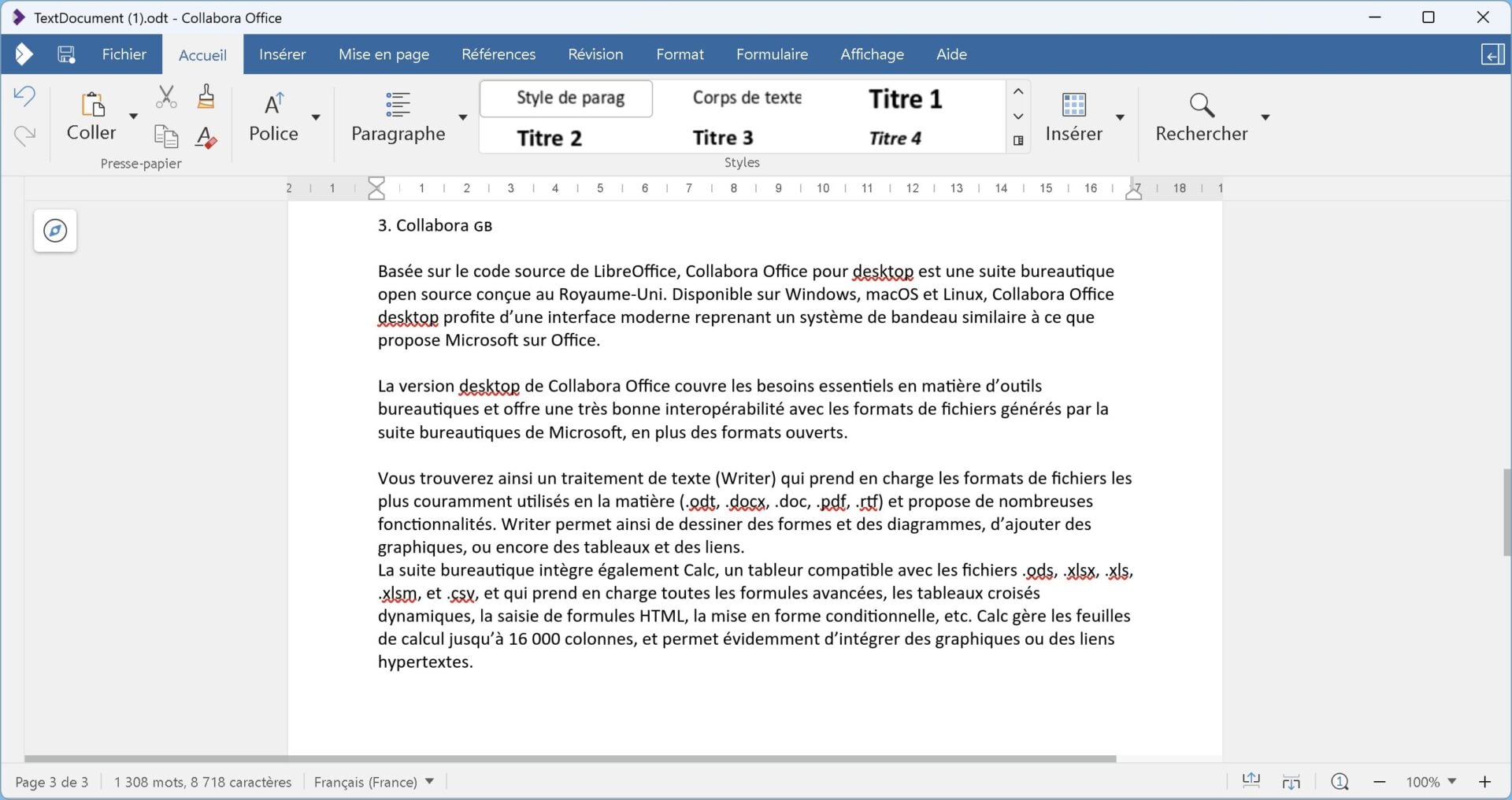1512x800 pixels.
Task: Open the Navigator compass button
Action: tap(55, 231)
